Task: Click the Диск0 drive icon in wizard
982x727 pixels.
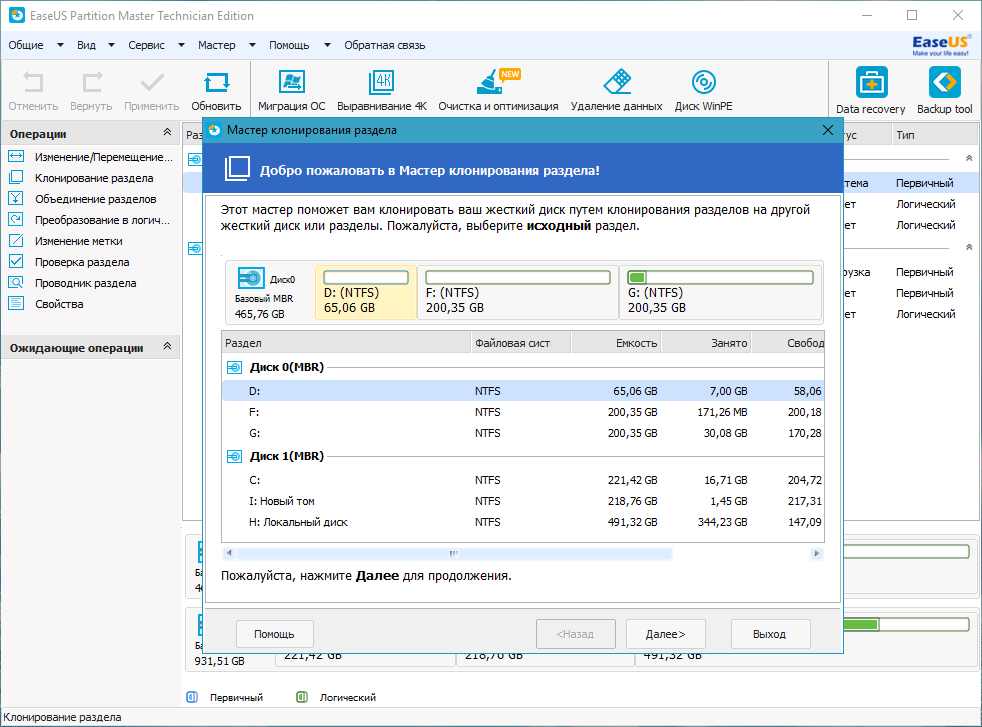Action: tap(251, 278)
